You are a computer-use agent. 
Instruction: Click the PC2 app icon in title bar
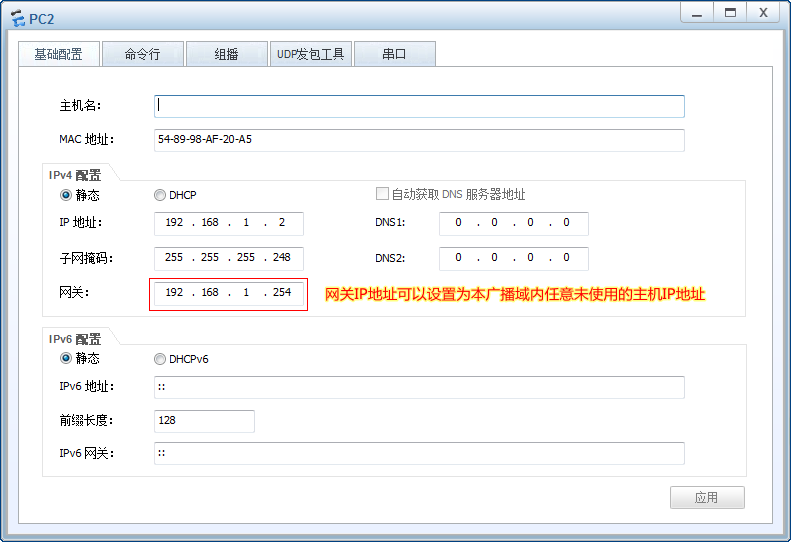[18, 18]
